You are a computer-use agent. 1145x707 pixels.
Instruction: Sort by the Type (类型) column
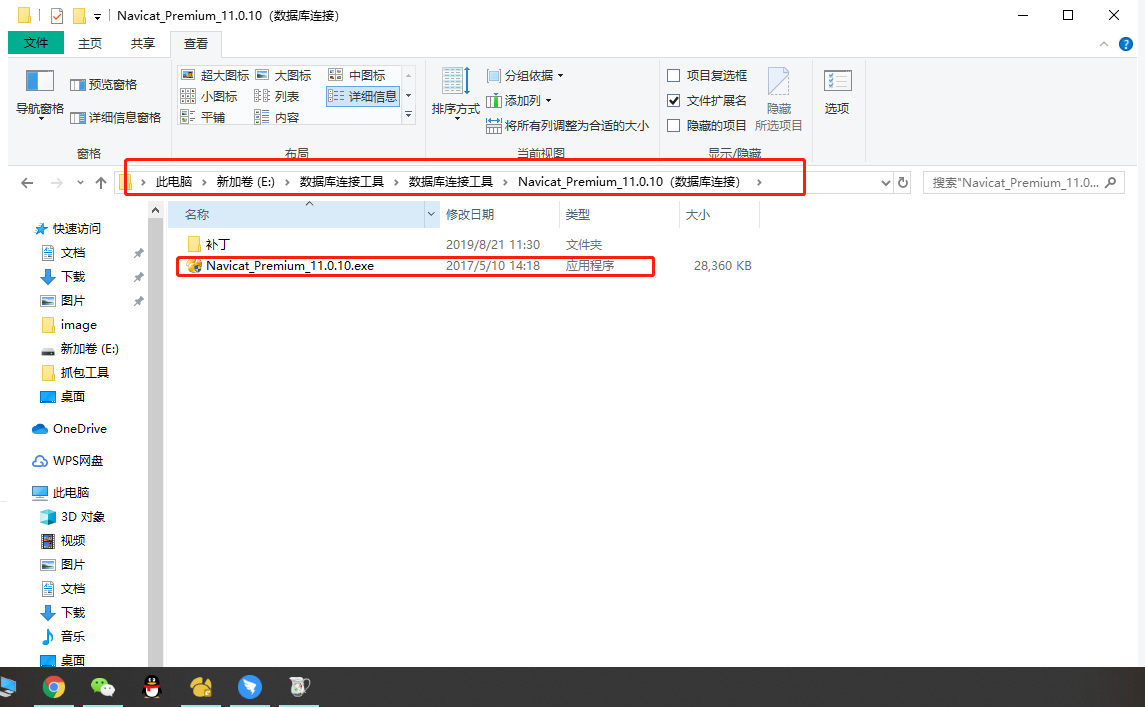[619, 215]
